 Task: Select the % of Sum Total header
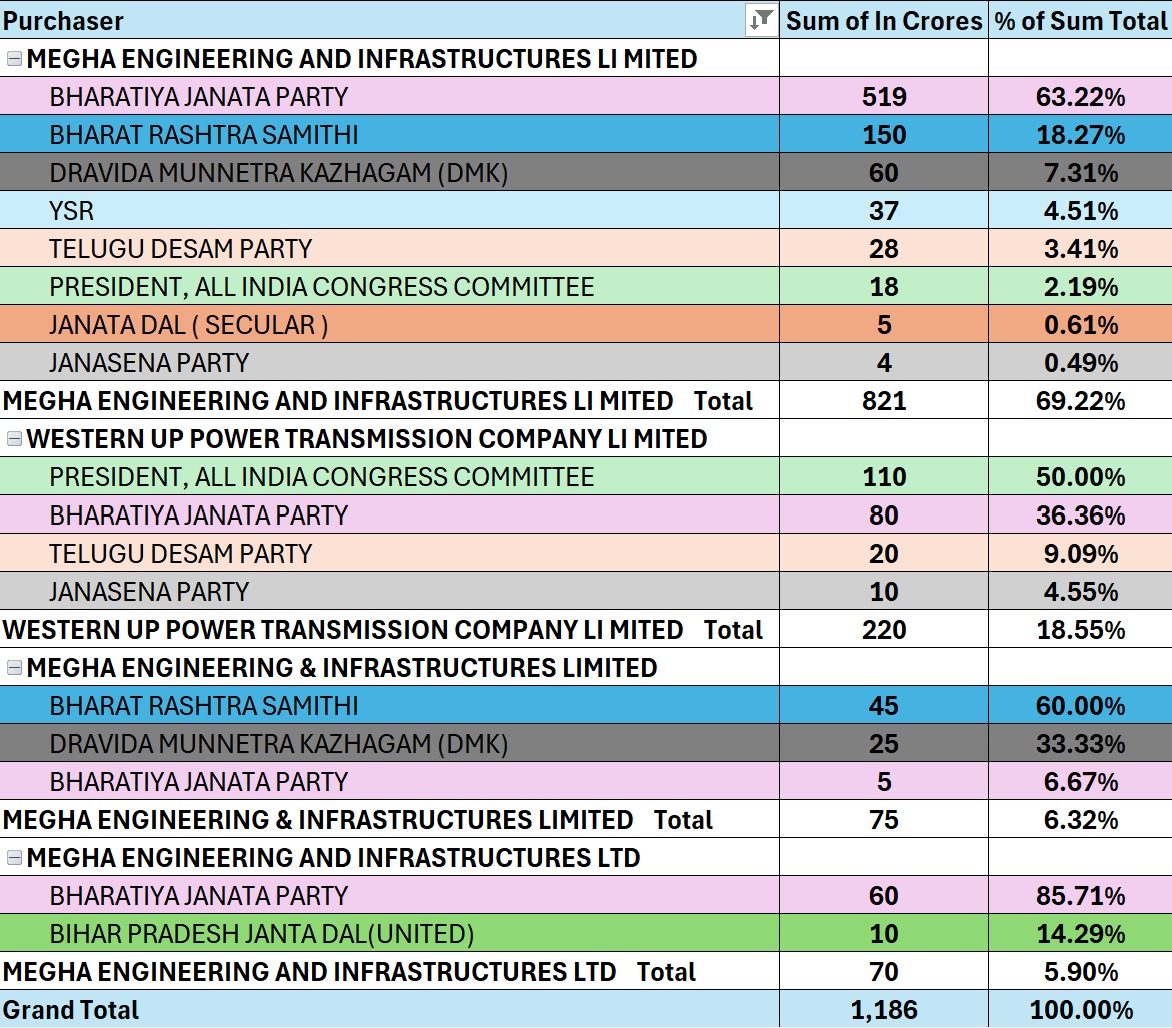coord(1080,20)
